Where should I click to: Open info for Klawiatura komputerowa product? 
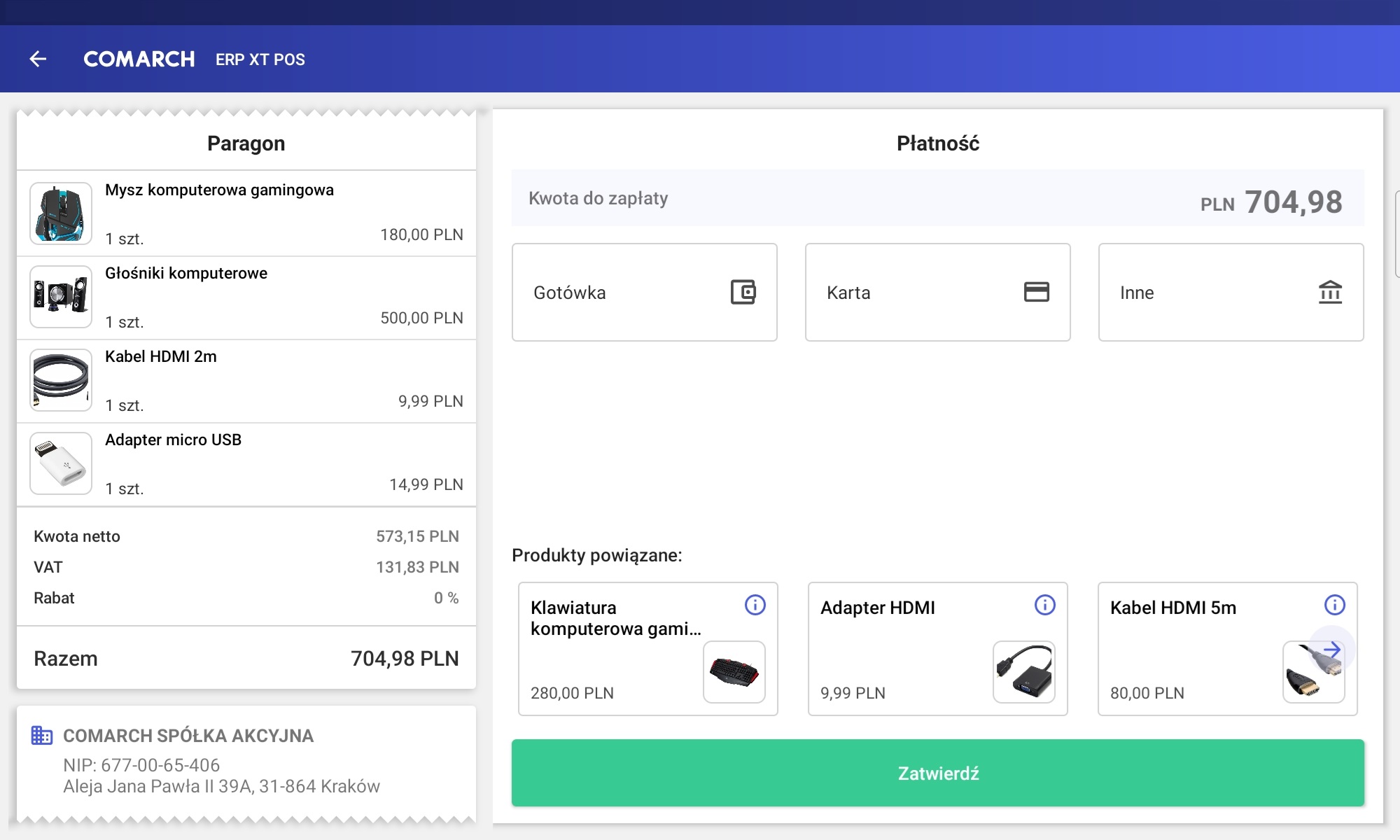pos(755,605)
